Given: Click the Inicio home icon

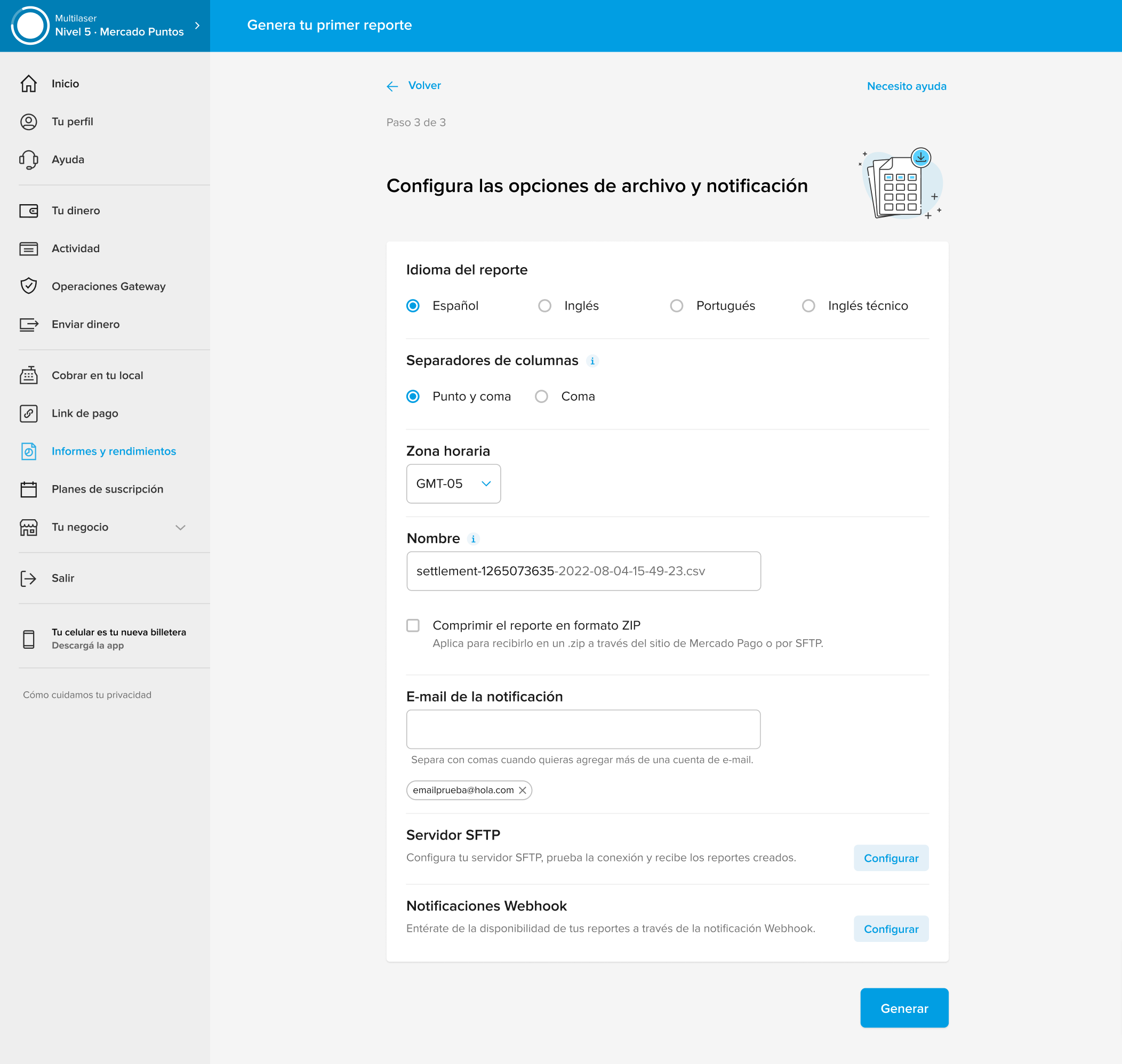Looking at the screenshot, I should [x=28, y=84].
